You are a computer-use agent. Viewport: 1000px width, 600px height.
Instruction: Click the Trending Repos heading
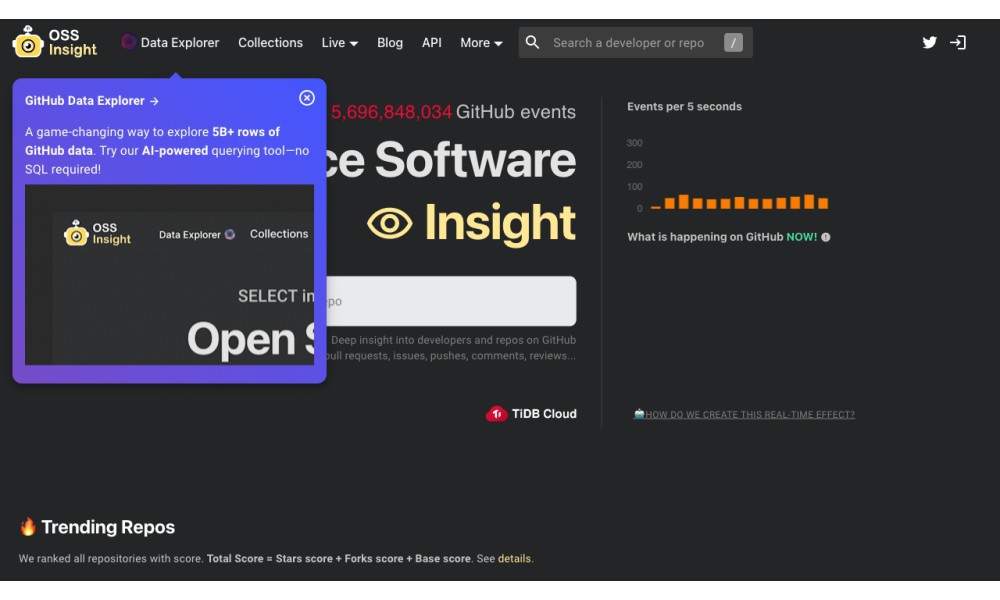click(108, 527)
